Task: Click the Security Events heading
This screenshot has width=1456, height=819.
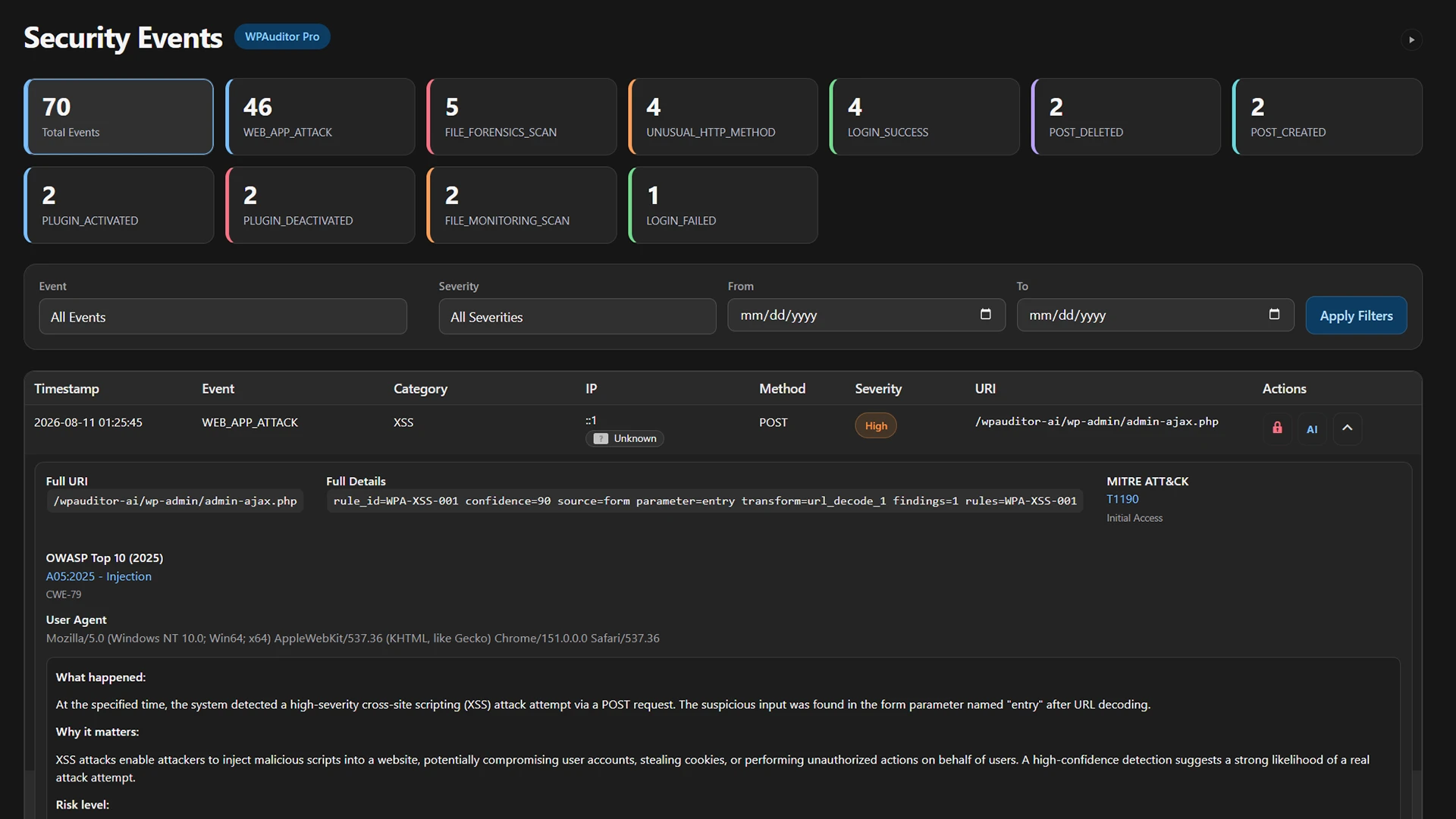Action: click(123, 38)
